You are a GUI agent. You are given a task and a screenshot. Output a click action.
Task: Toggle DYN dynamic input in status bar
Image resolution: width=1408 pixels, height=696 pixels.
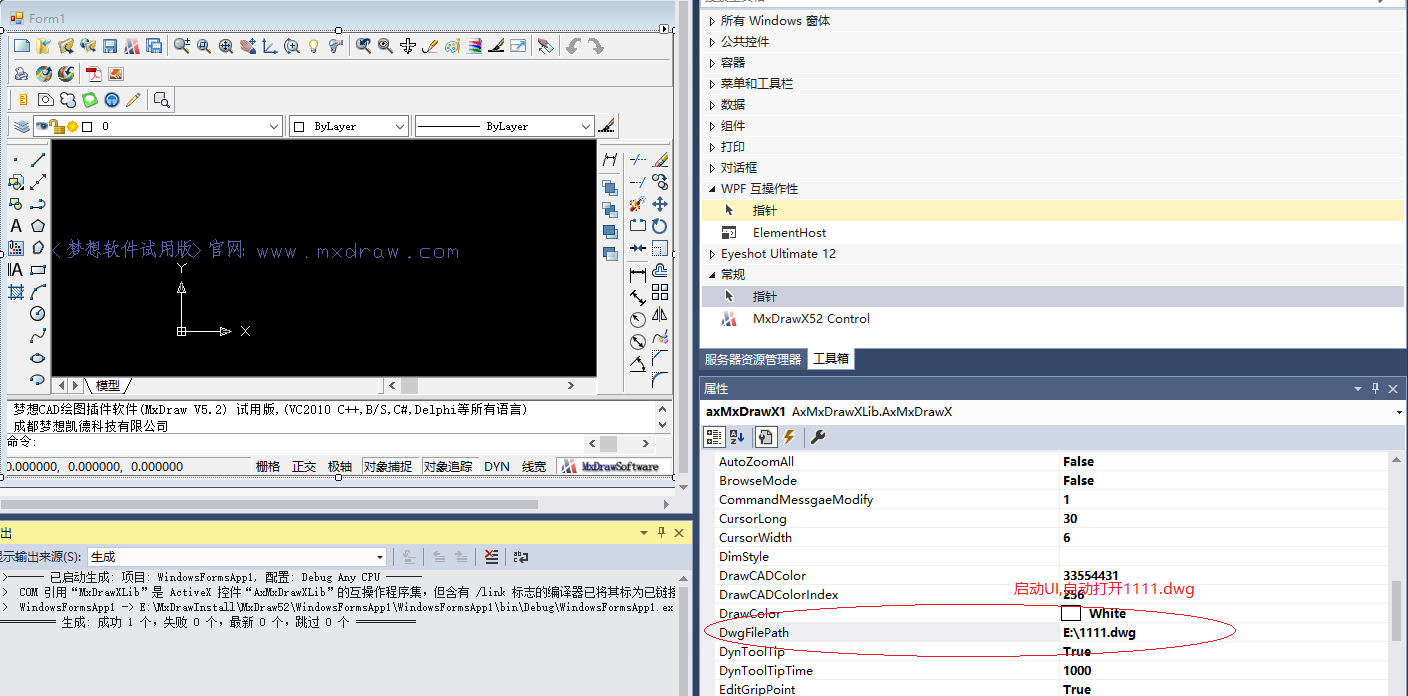(x=497, y=466)
